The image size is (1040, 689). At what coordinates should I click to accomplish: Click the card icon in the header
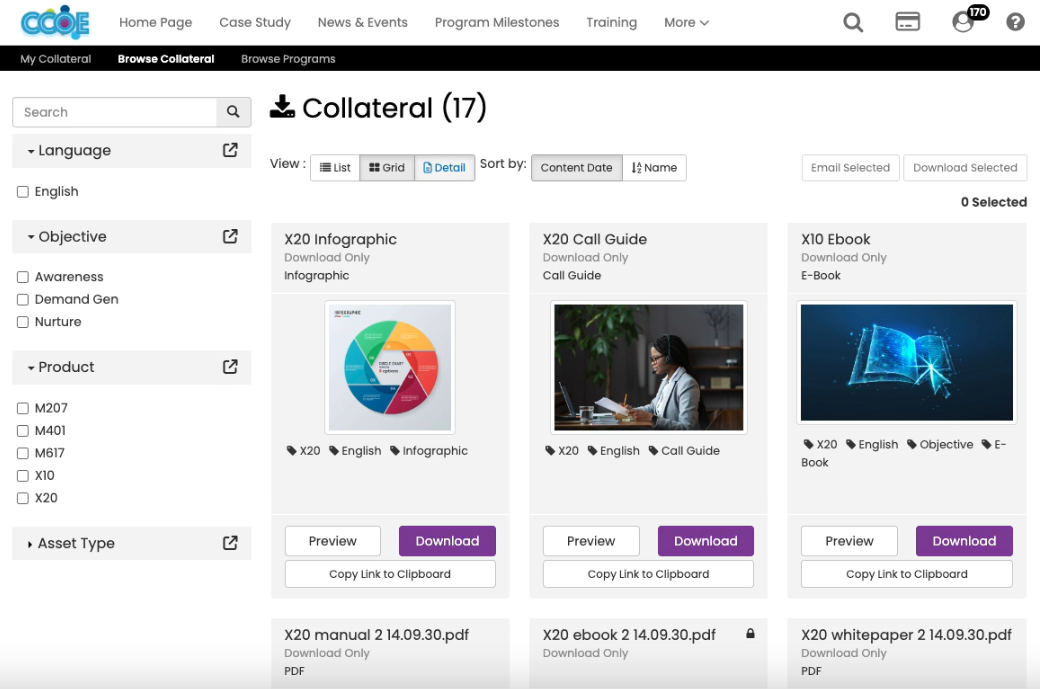click(x=907, y=21)
